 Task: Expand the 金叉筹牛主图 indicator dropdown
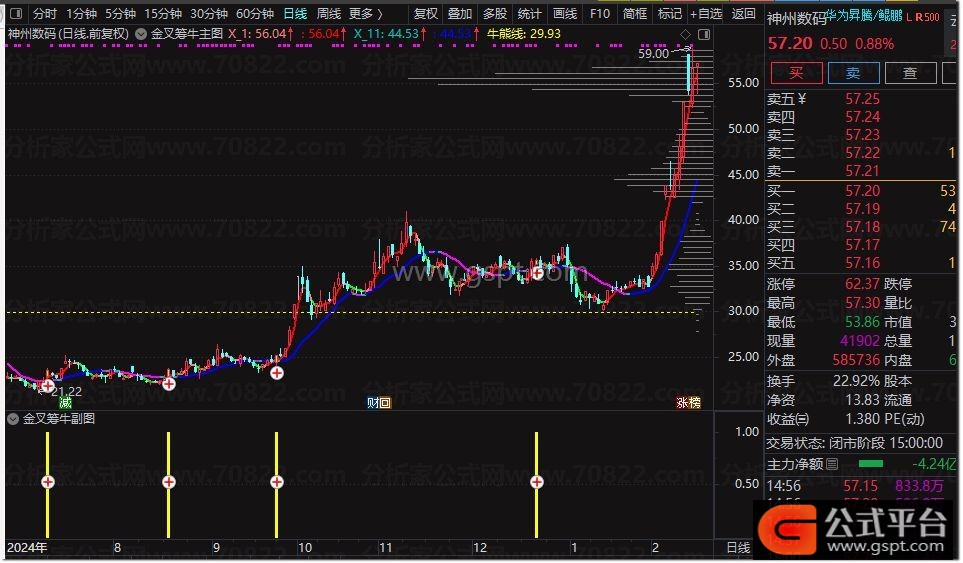(141, 34)
